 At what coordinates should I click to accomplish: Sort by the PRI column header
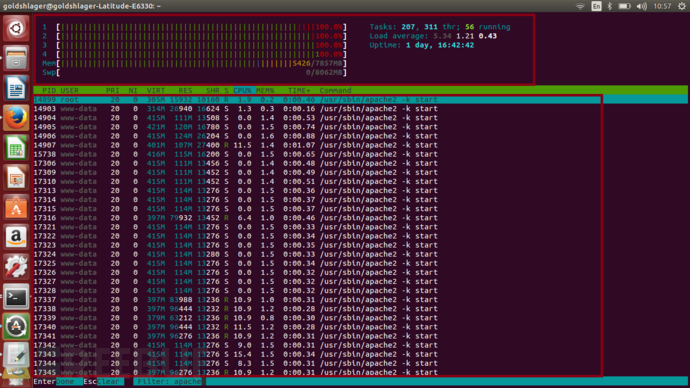pos(113,90)
